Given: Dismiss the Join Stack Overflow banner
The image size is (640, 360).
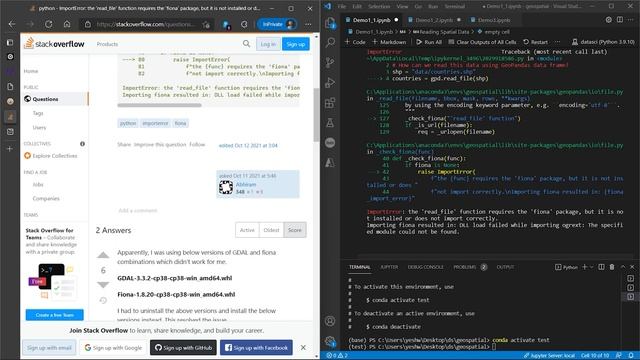Looking at the screenshot, I should tap(303, 347).
